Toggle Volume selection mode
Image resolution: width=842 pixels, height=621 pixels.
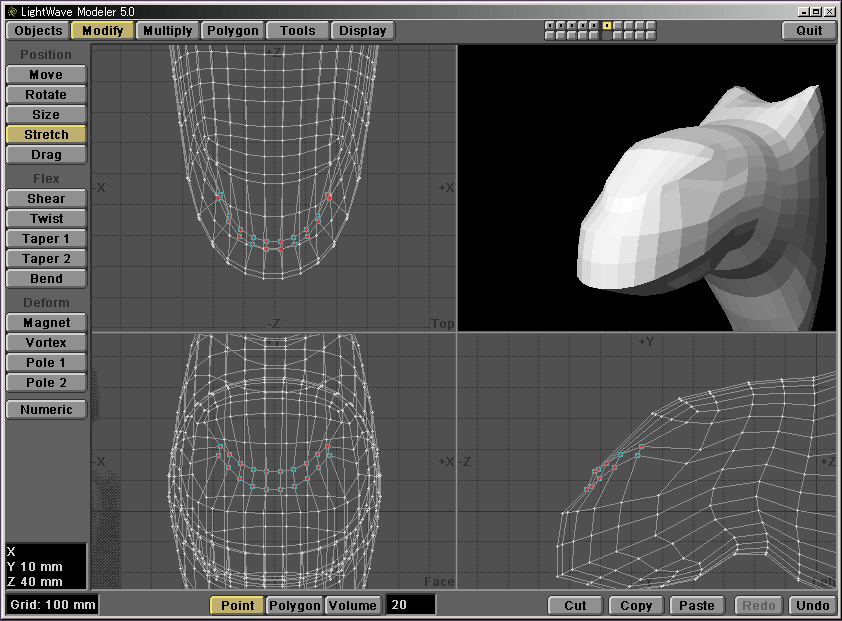pyautogui.click(x=352, y=605)
